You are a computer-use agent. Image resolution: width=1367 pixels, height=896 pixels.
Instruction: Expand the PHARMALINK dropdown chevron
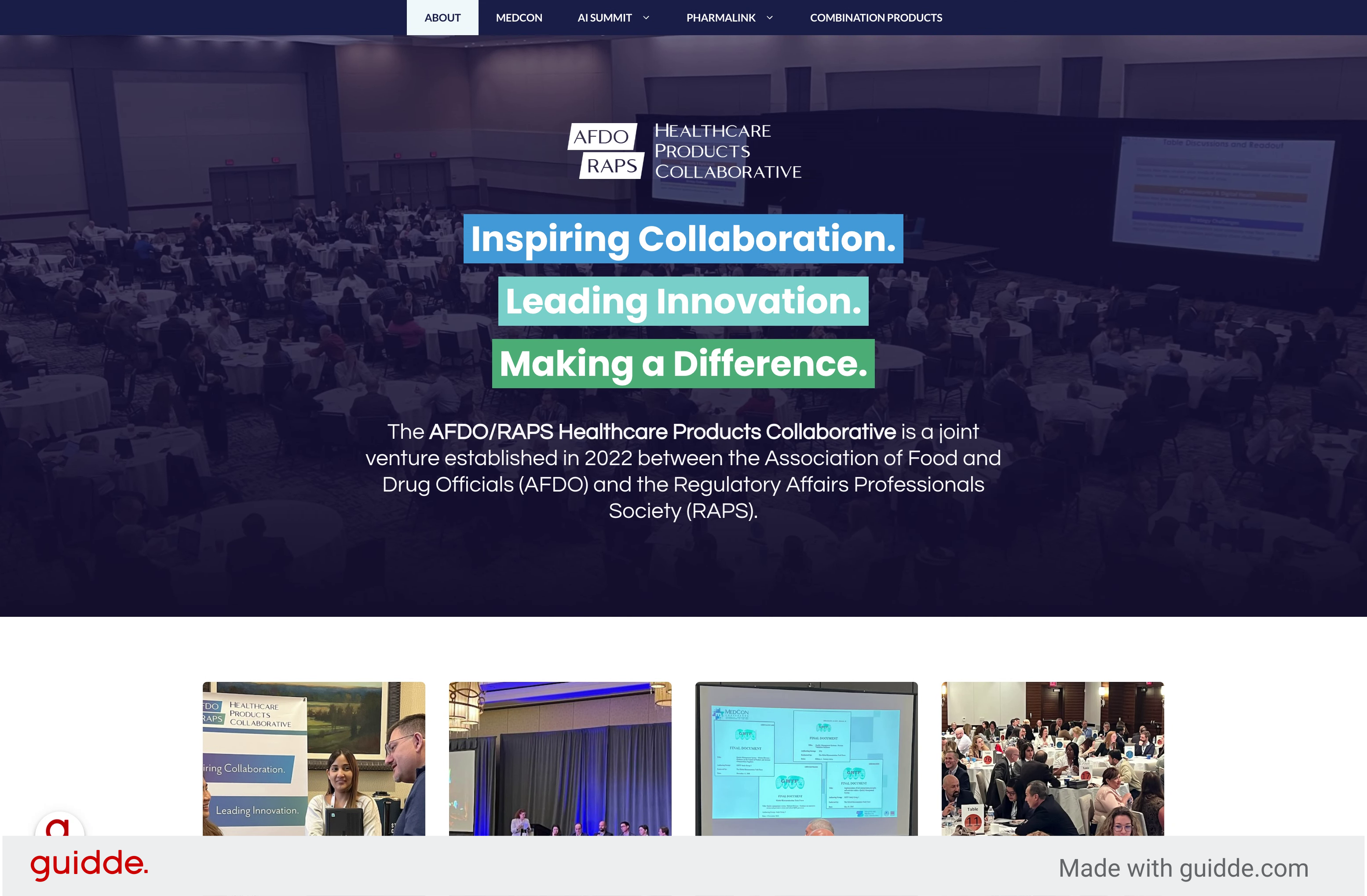(770, 18)
